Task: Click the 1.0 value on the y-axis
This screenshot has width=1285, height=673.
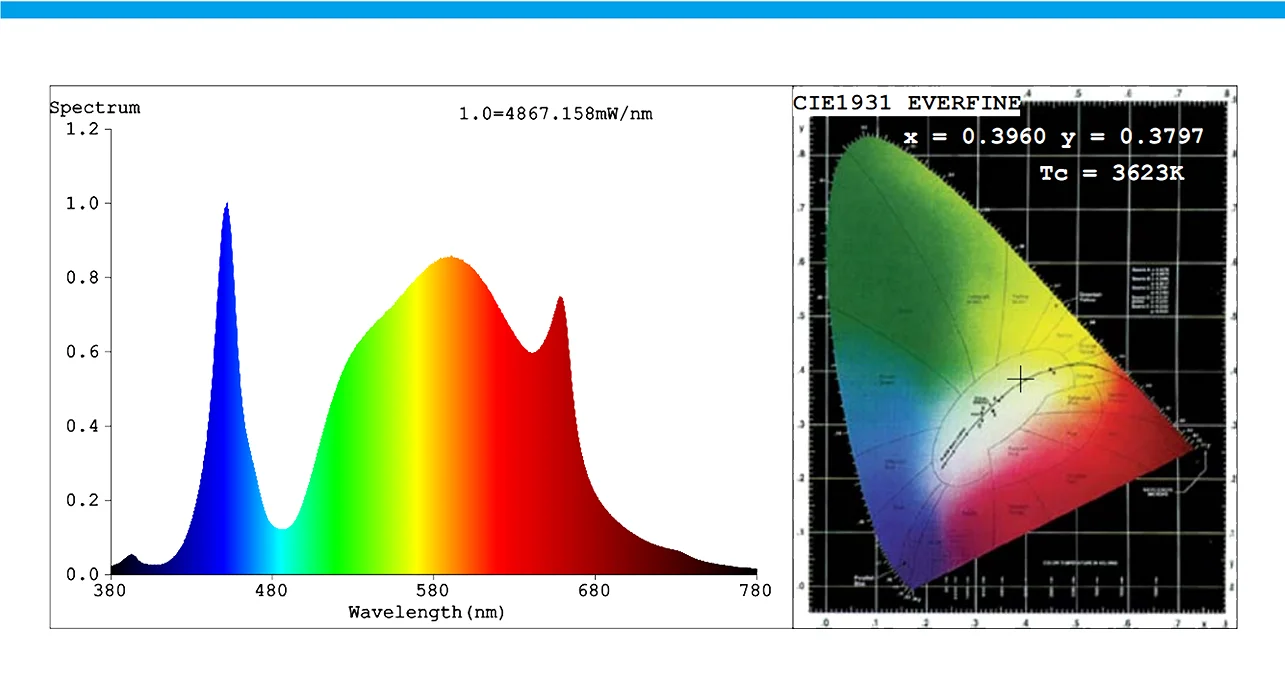Action: tap(82, 204)
